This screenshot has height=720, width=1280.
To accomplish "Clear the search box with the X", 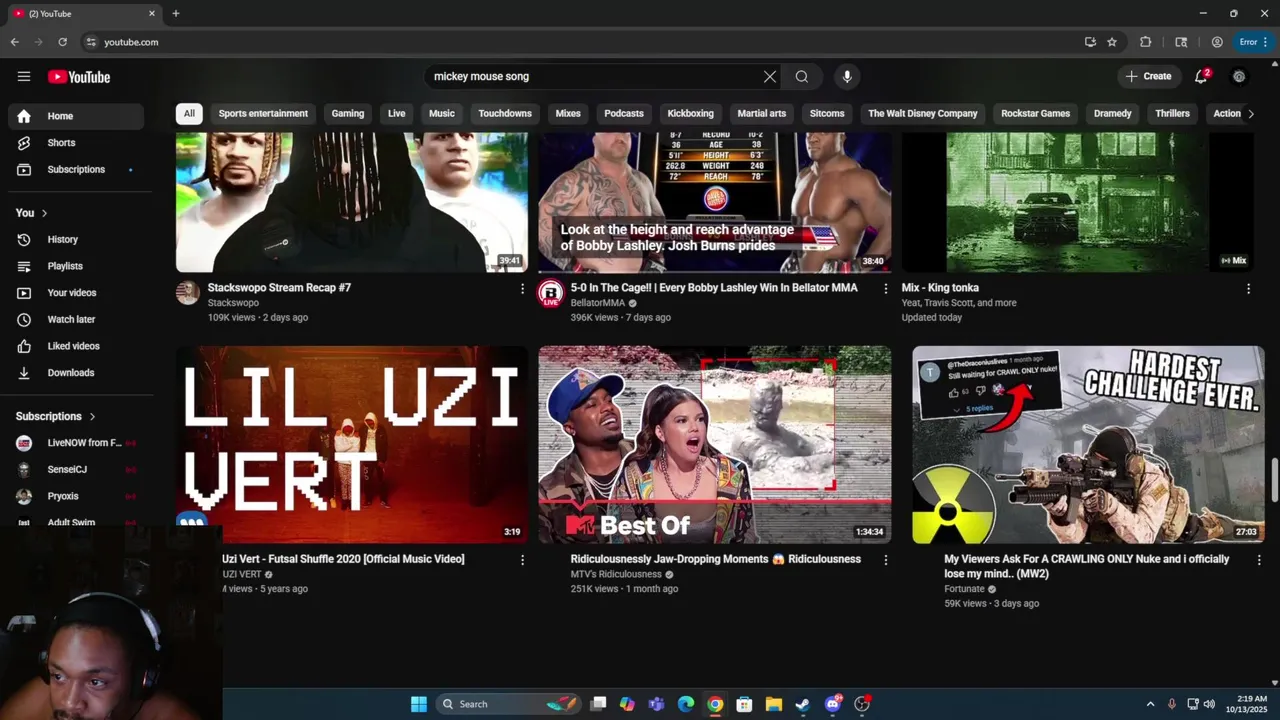I will click(770, 76).
